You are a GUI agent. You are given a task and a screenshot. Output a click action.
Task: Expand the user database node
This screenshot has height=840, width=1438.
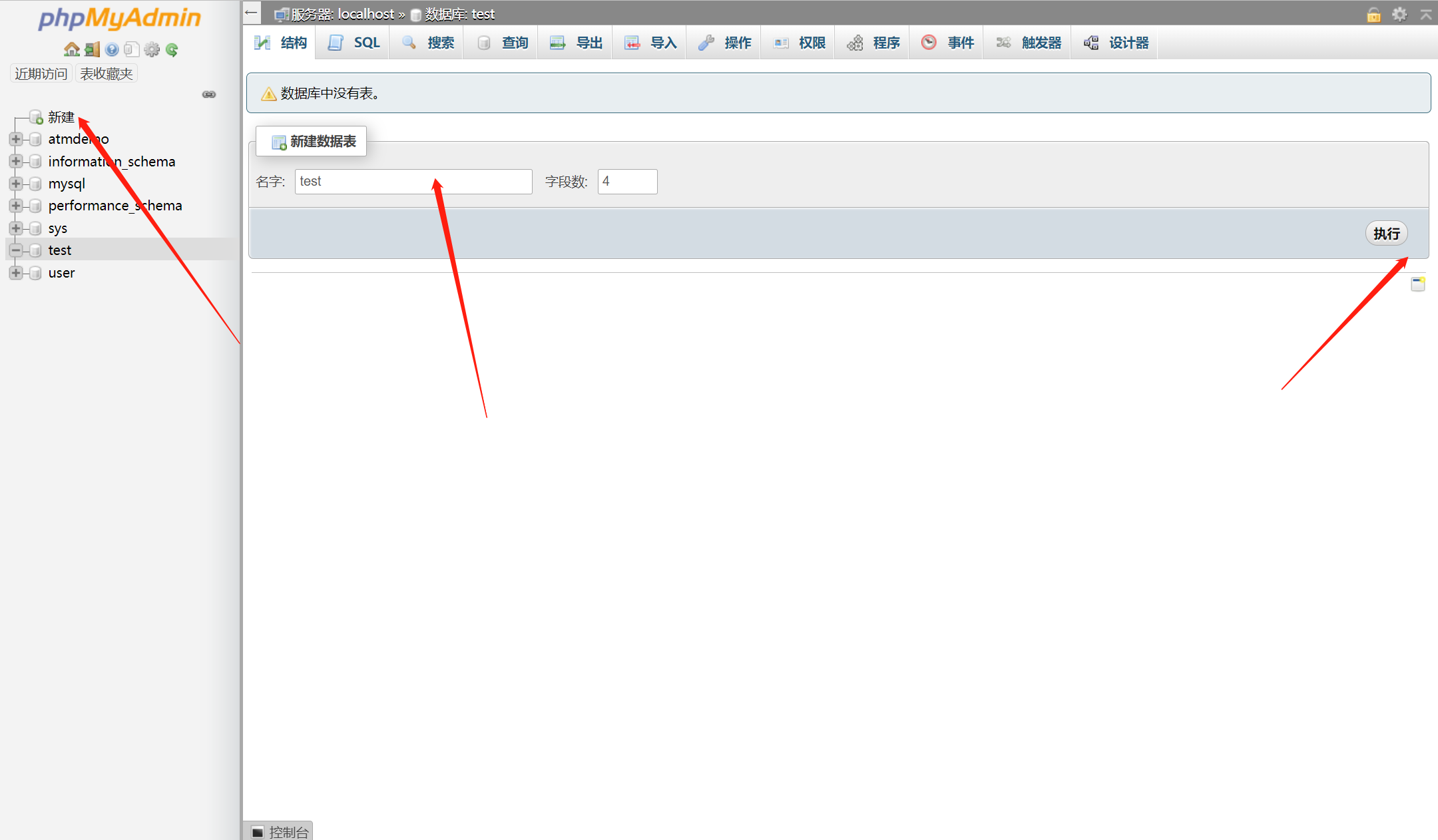[x=16, y=273]
